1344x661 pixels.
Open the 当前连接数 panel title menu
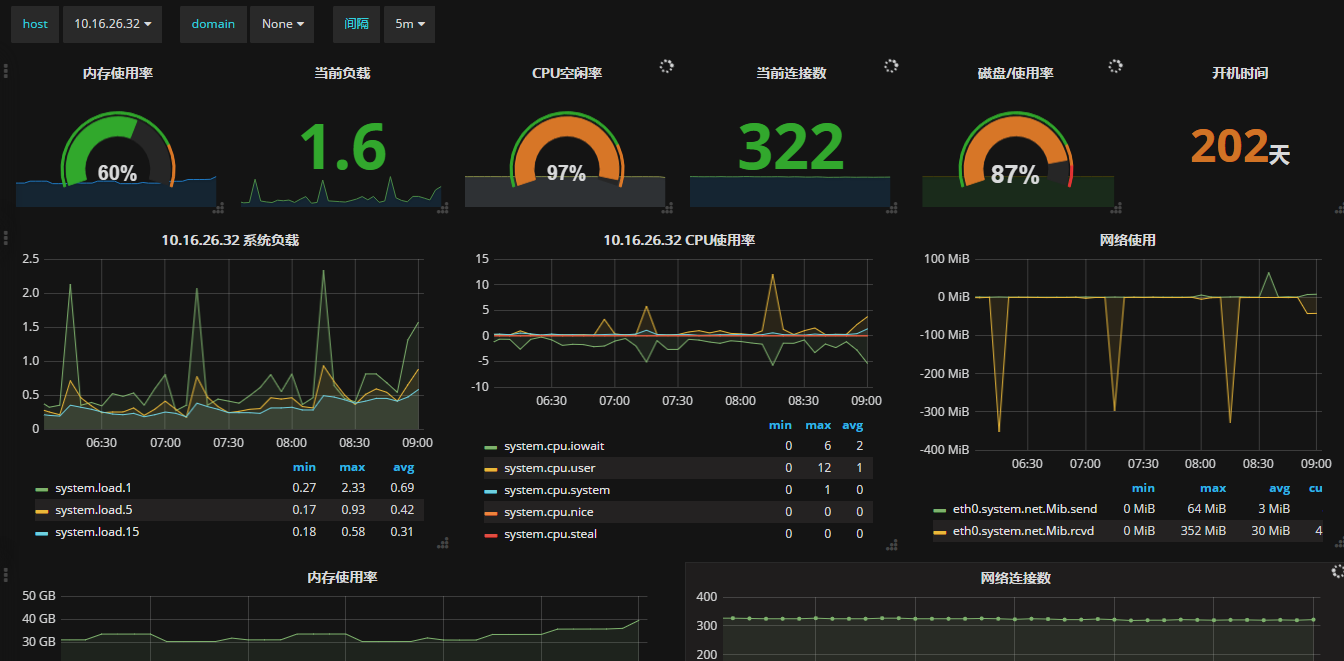791,73
